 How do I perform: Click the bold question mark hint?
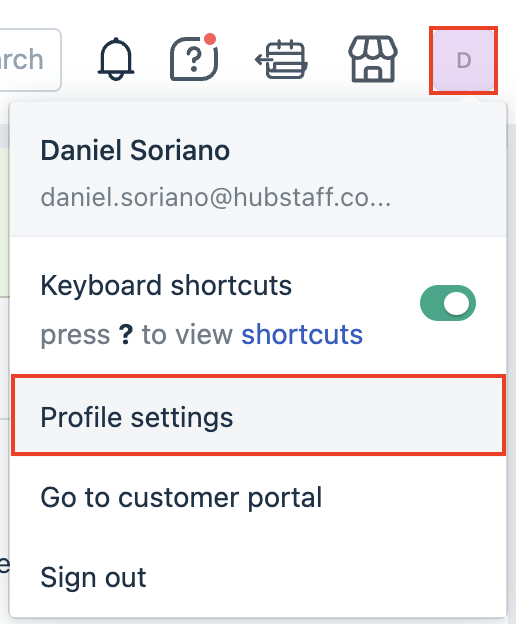click(126, 334)
